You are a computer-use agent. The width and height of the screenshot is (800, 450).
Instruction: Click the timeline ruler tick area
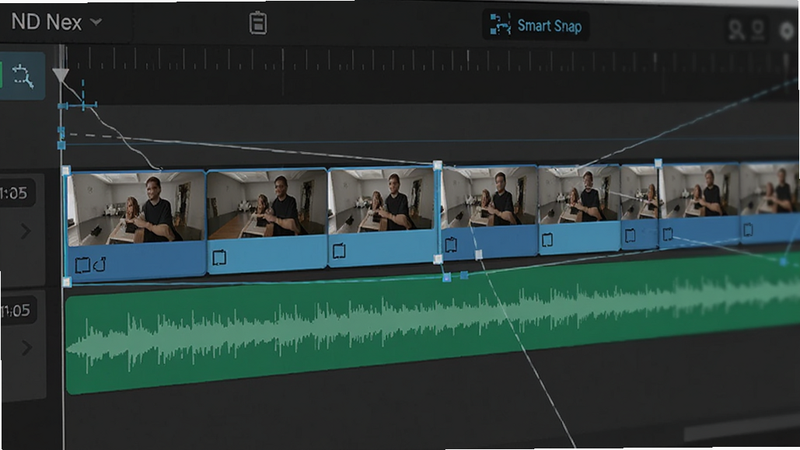[429, 59]
